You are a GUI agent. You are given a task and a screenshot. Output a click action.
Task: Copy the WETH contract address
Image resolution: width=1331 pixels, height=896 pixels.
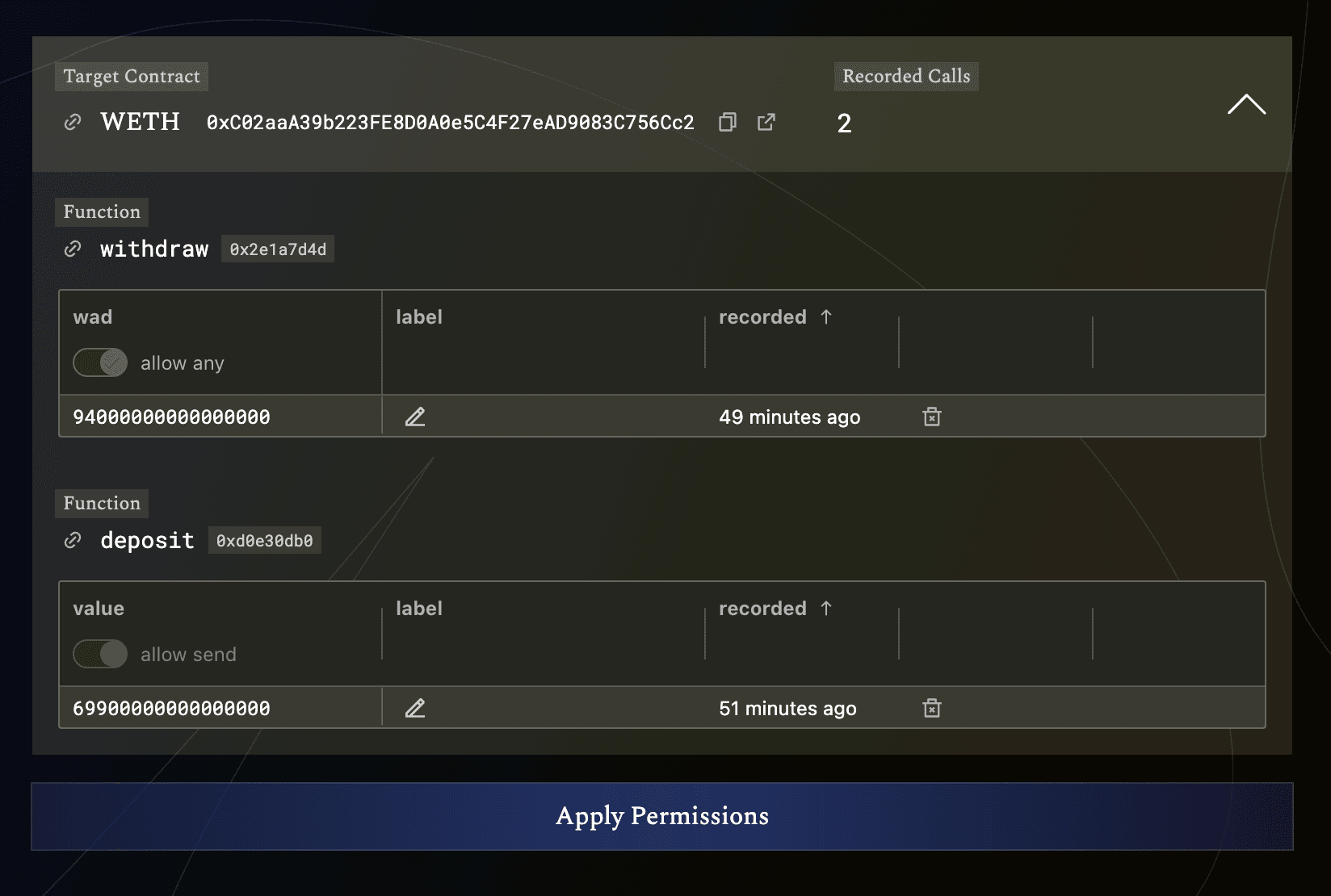coord(727,122)
